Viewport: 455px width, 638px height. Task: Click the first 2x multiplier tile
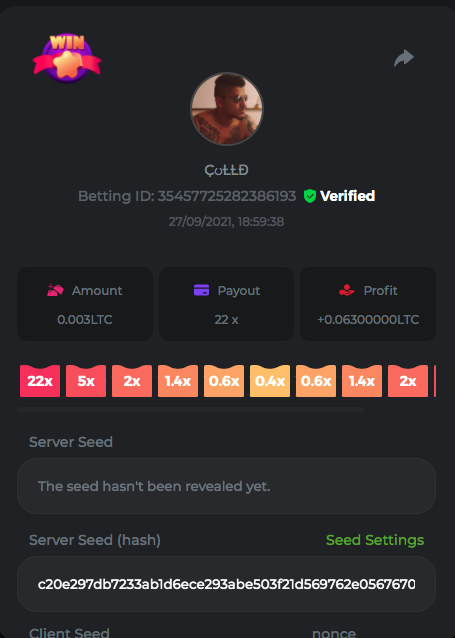tap(132, 381)
